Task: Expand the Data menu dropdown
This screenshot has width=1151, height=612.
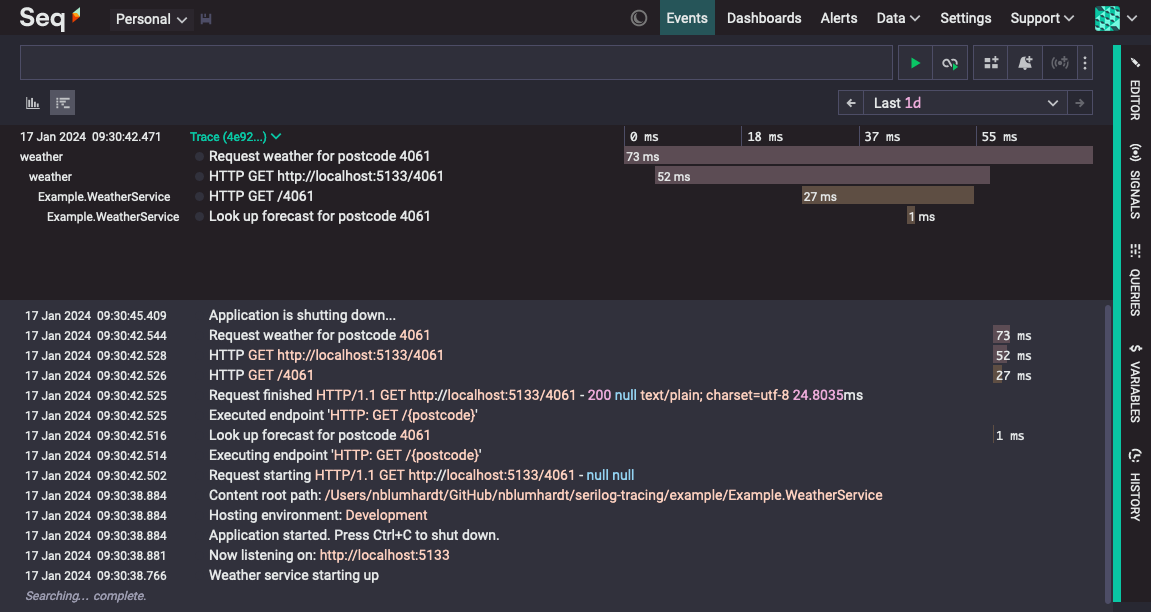Action: coord(898,18)
